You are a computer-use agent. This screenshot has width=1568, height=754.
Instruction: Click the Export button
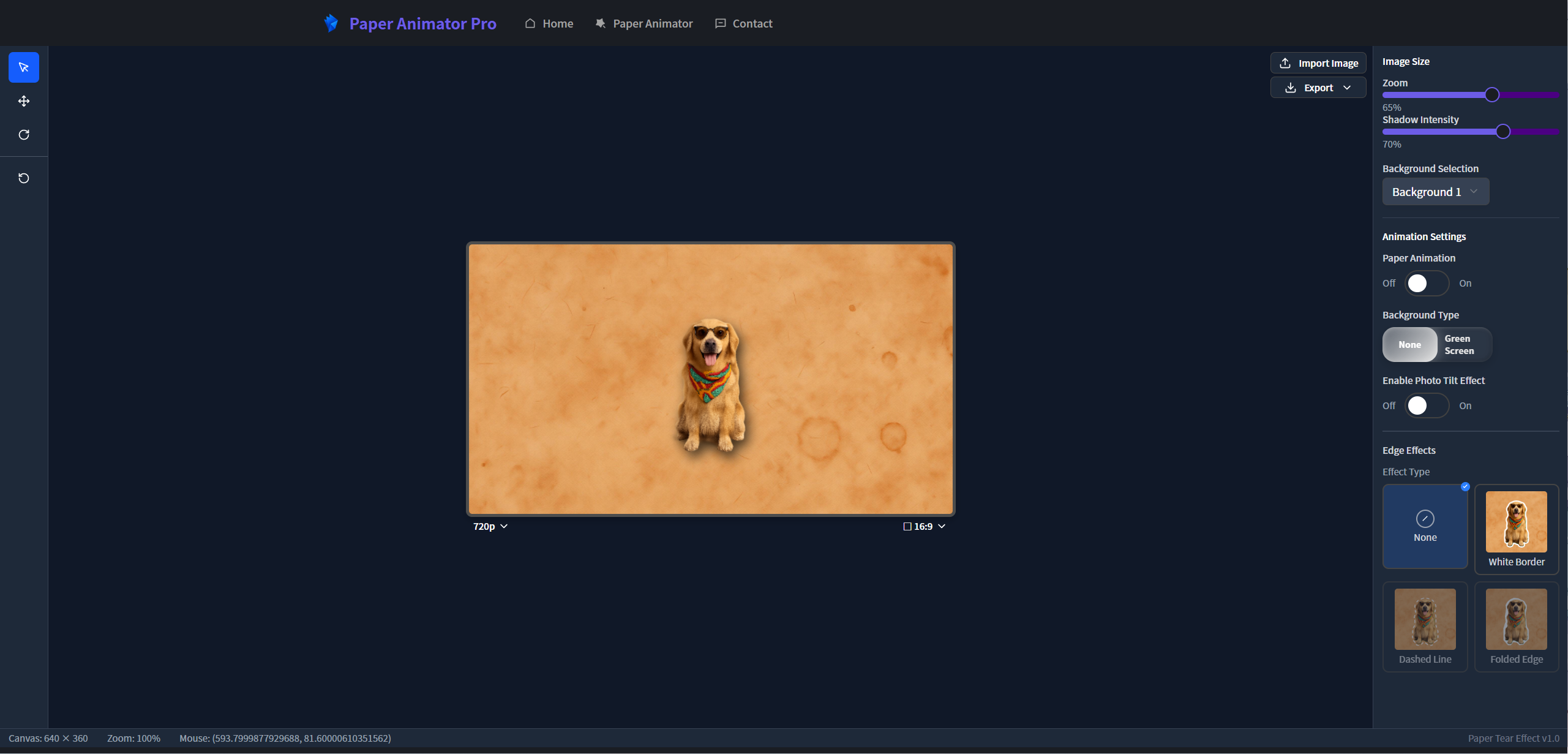pos(1318,88)
